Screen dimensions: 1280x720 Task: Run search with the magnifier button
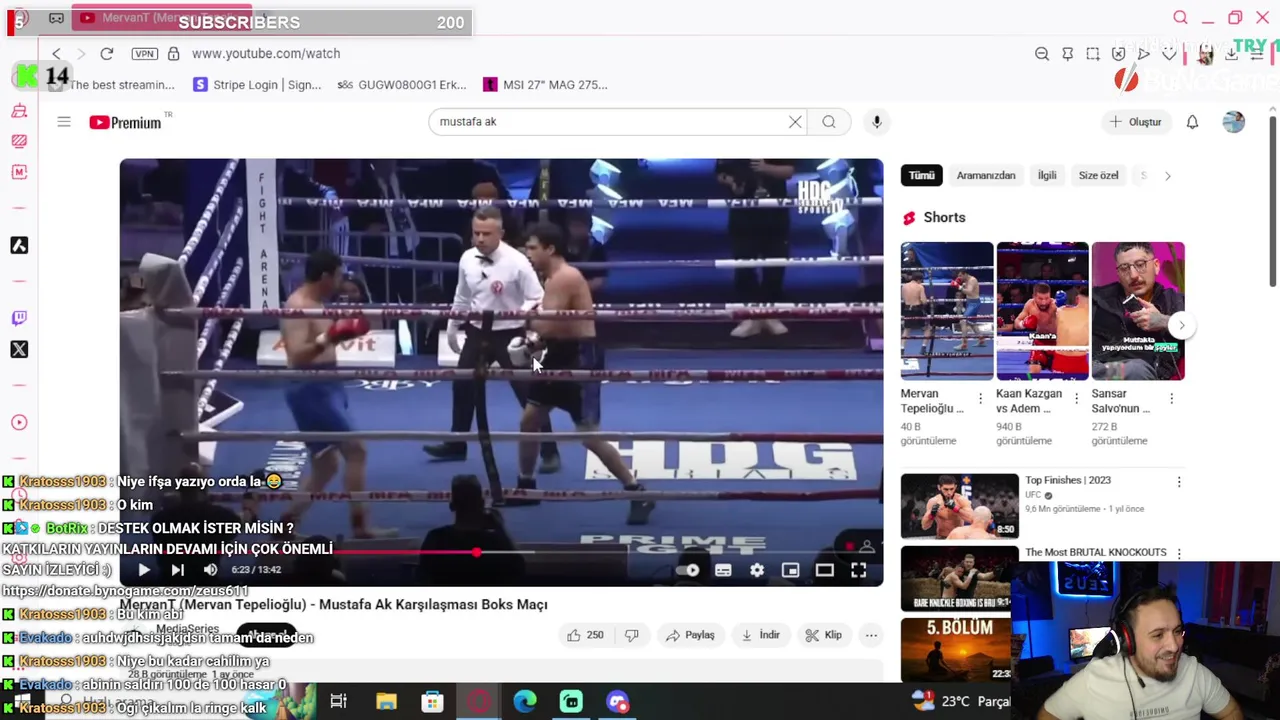tap(829, 122)
